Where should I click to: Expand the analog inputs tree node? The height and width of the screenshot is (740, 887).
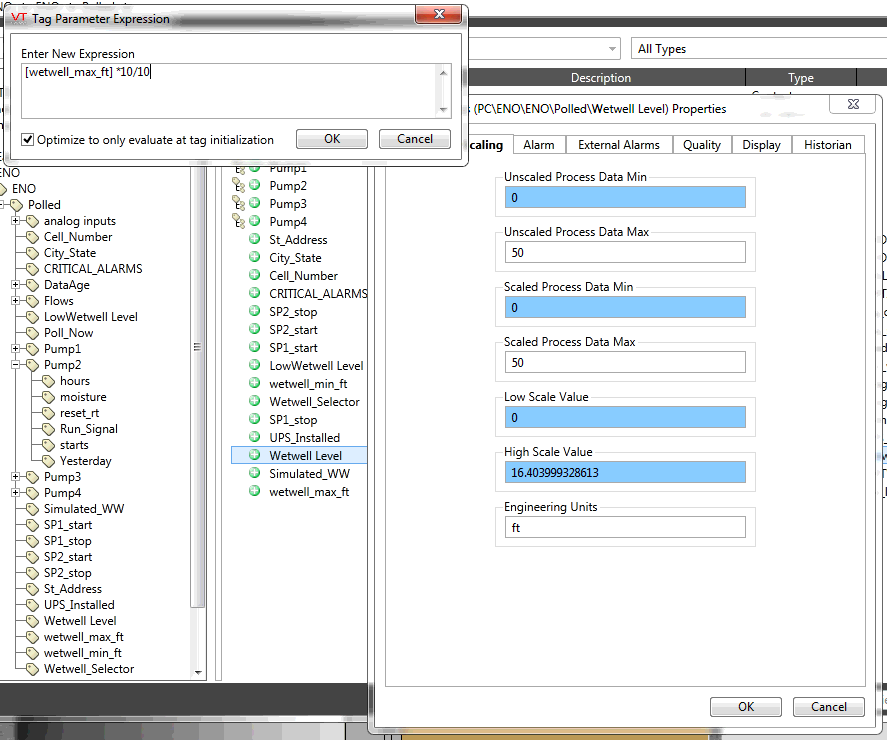coord(17,221)
